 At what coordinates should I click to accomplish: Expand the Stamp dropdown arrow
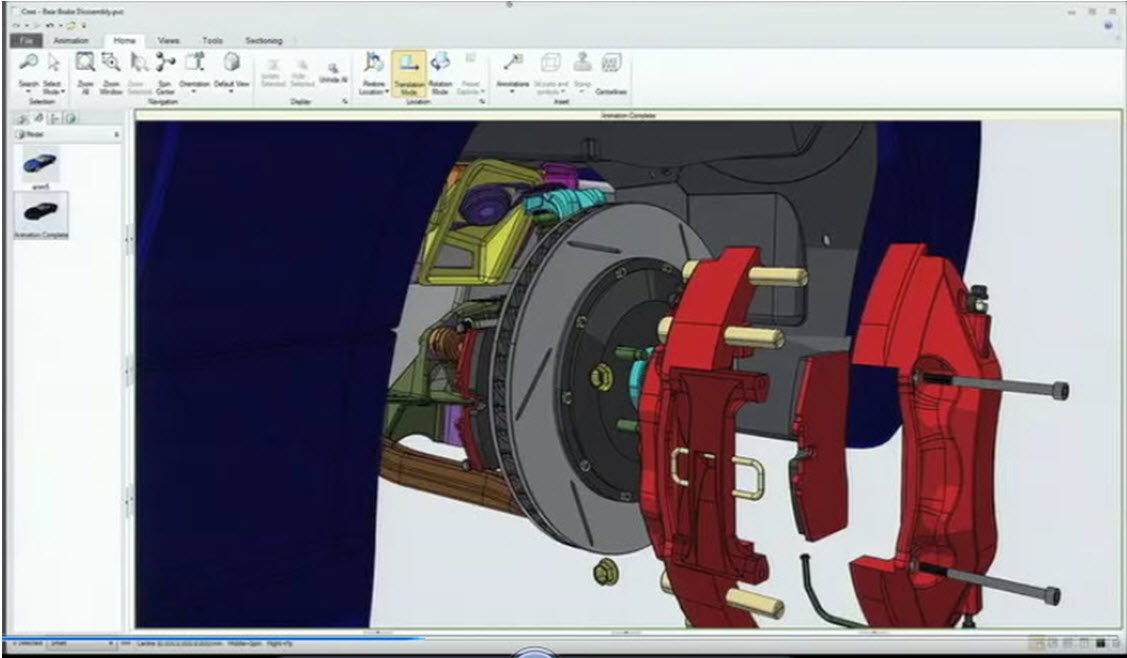tap(582, 92)
